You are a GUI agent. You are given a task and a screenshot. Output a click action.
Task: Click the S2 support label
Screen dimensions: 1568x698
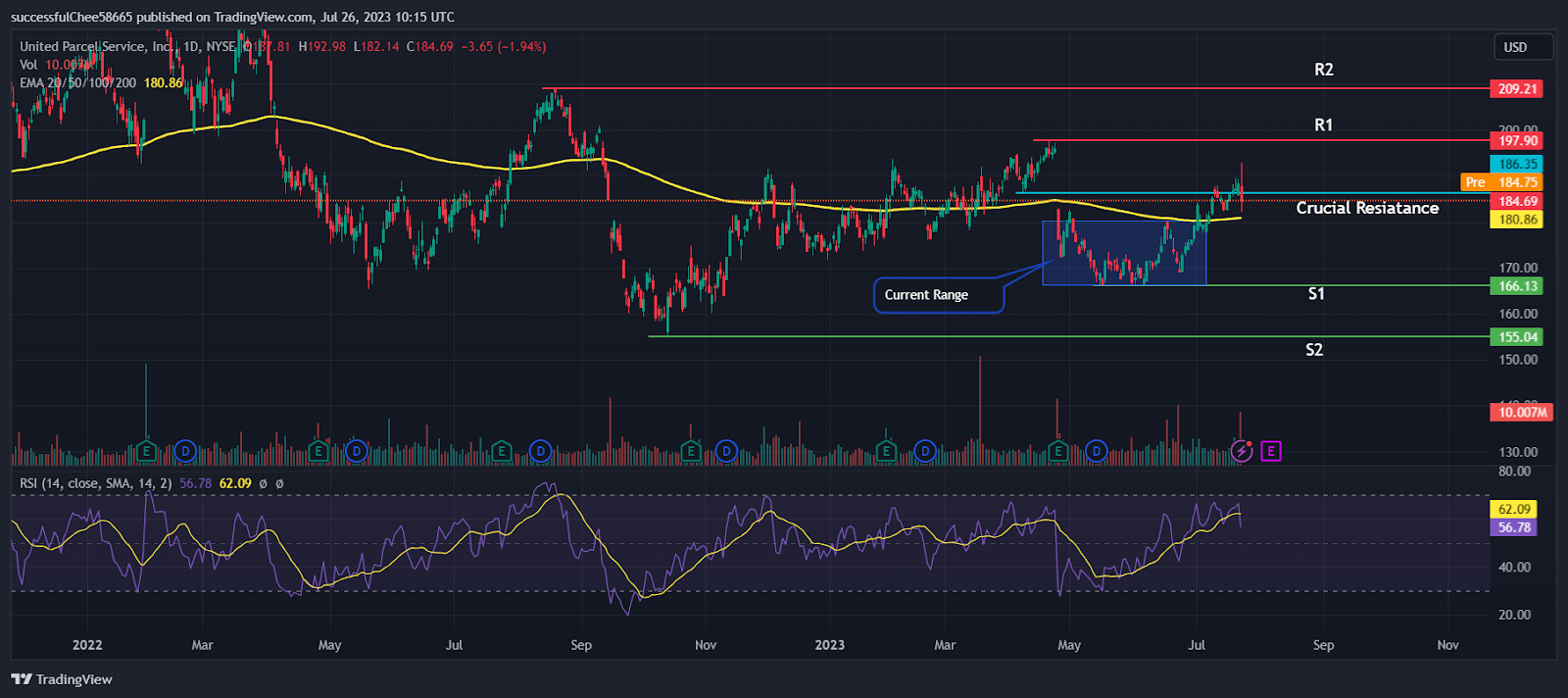[x=1314, y=350]
